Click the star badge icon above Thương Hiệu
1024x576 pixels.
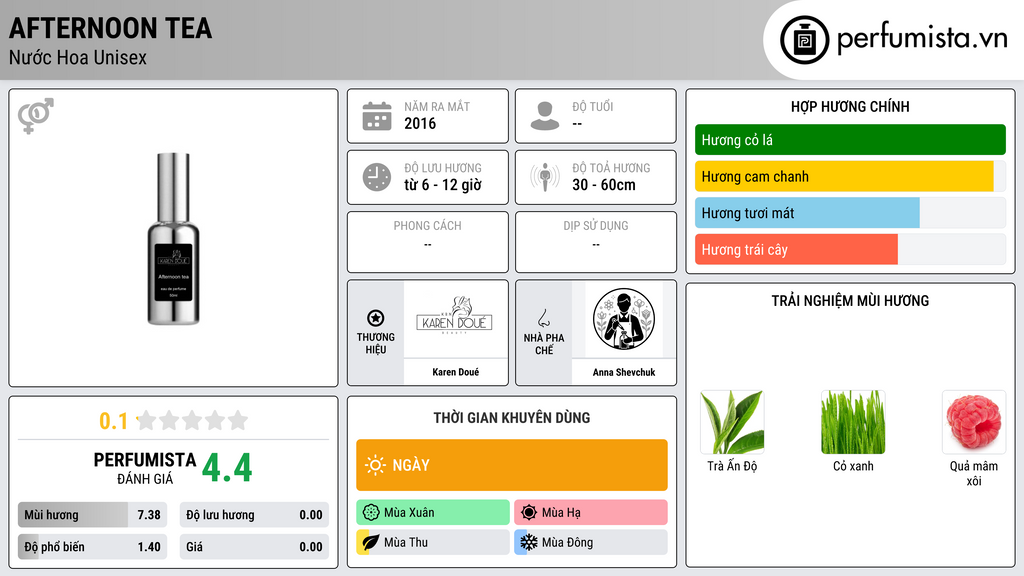tap(376, 318)
